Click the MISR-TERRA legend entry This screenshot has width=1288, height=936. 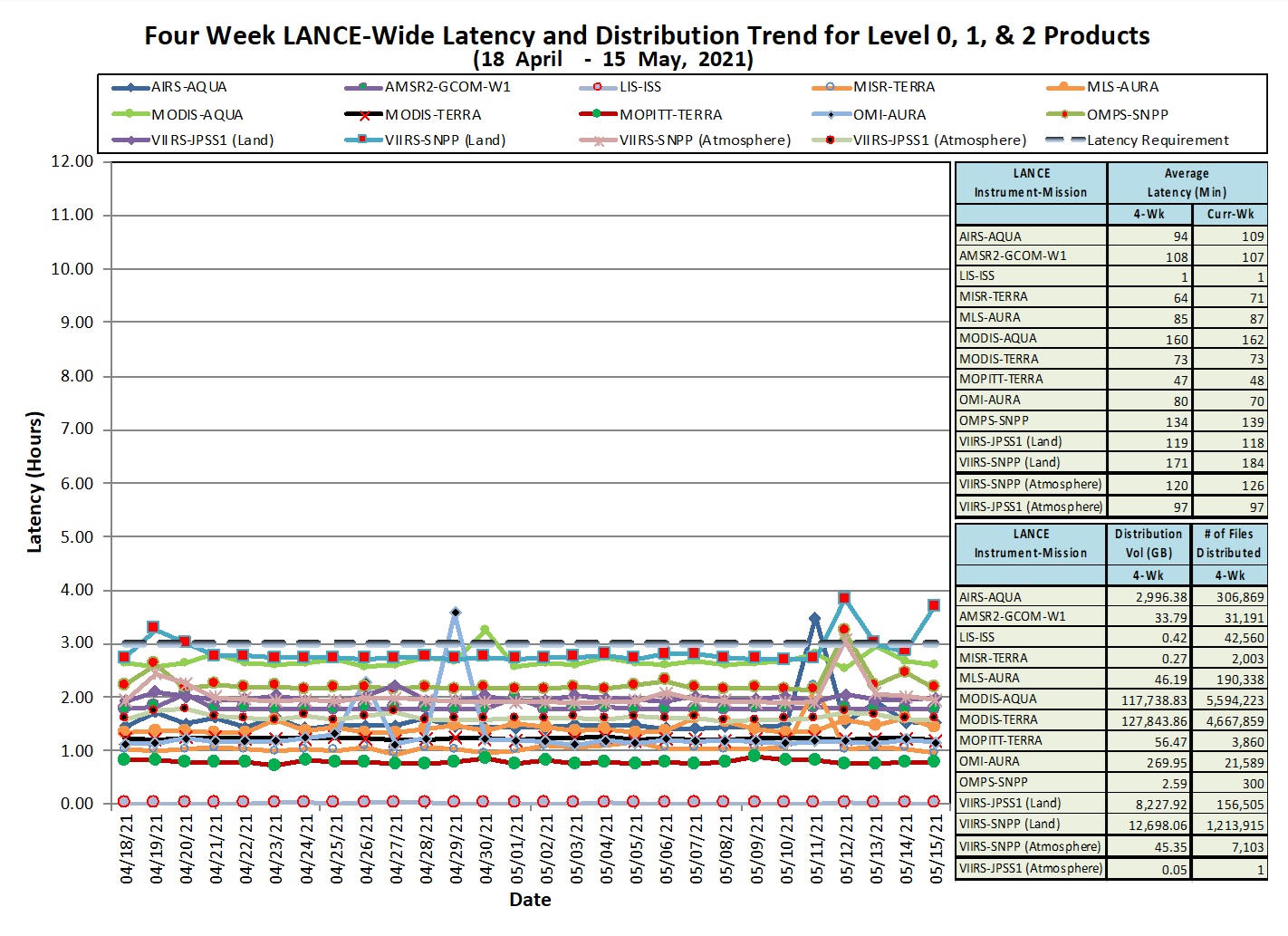[874, 87]
